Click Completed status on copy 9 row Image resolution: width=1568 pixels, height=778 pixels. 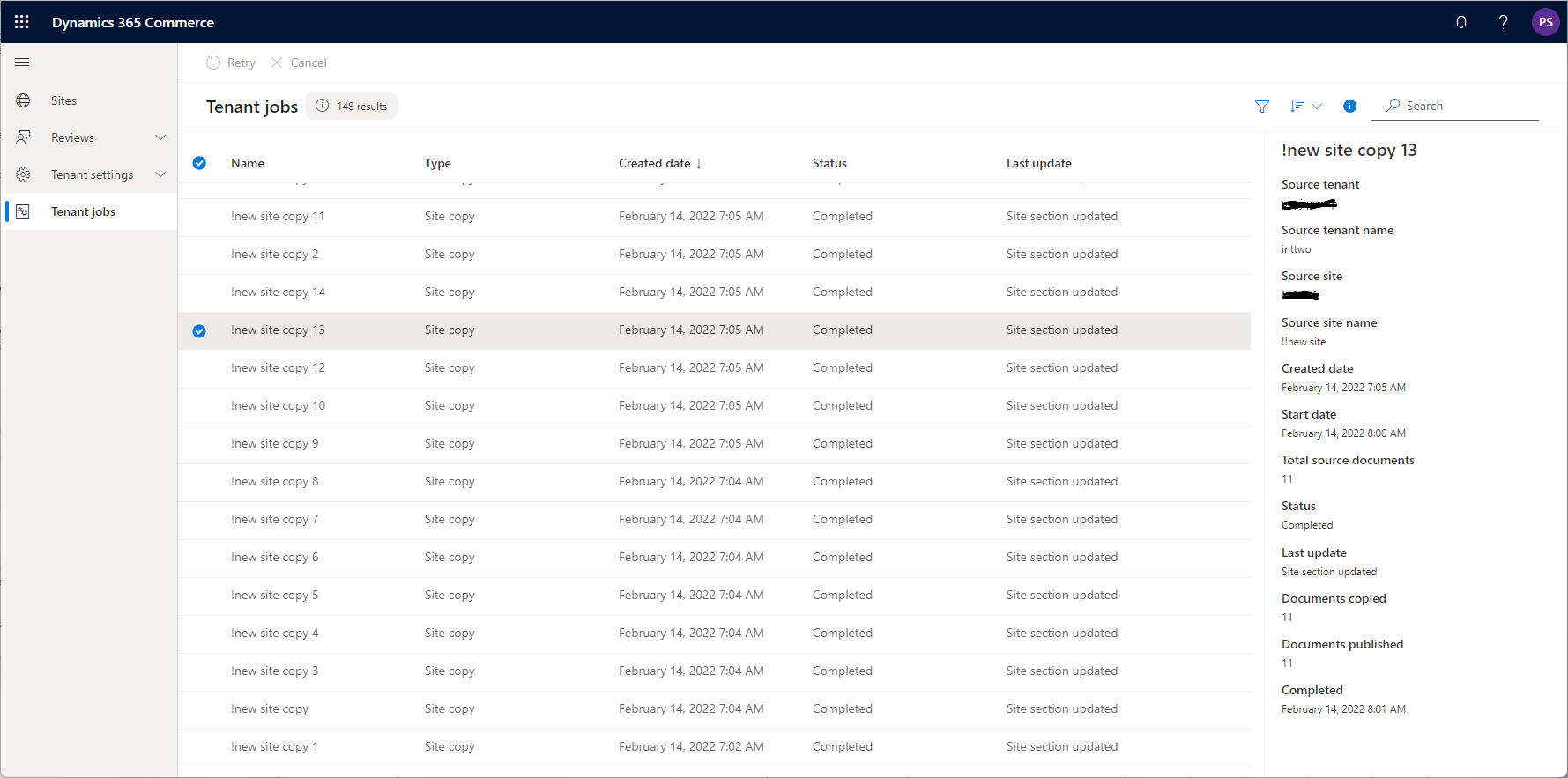[x=843, y=444]
